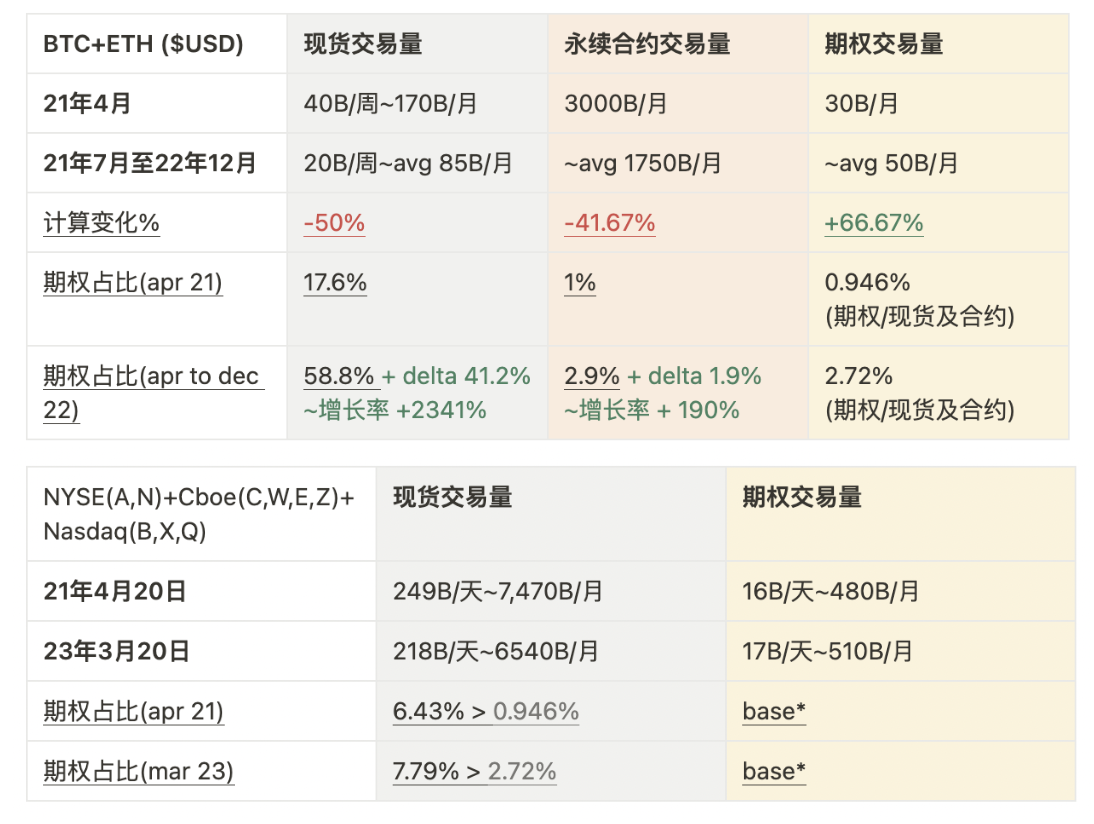This screenshot has width=1094, height=824.
Task: Select base* in the apr 21 row
Action: coord(774,712)
